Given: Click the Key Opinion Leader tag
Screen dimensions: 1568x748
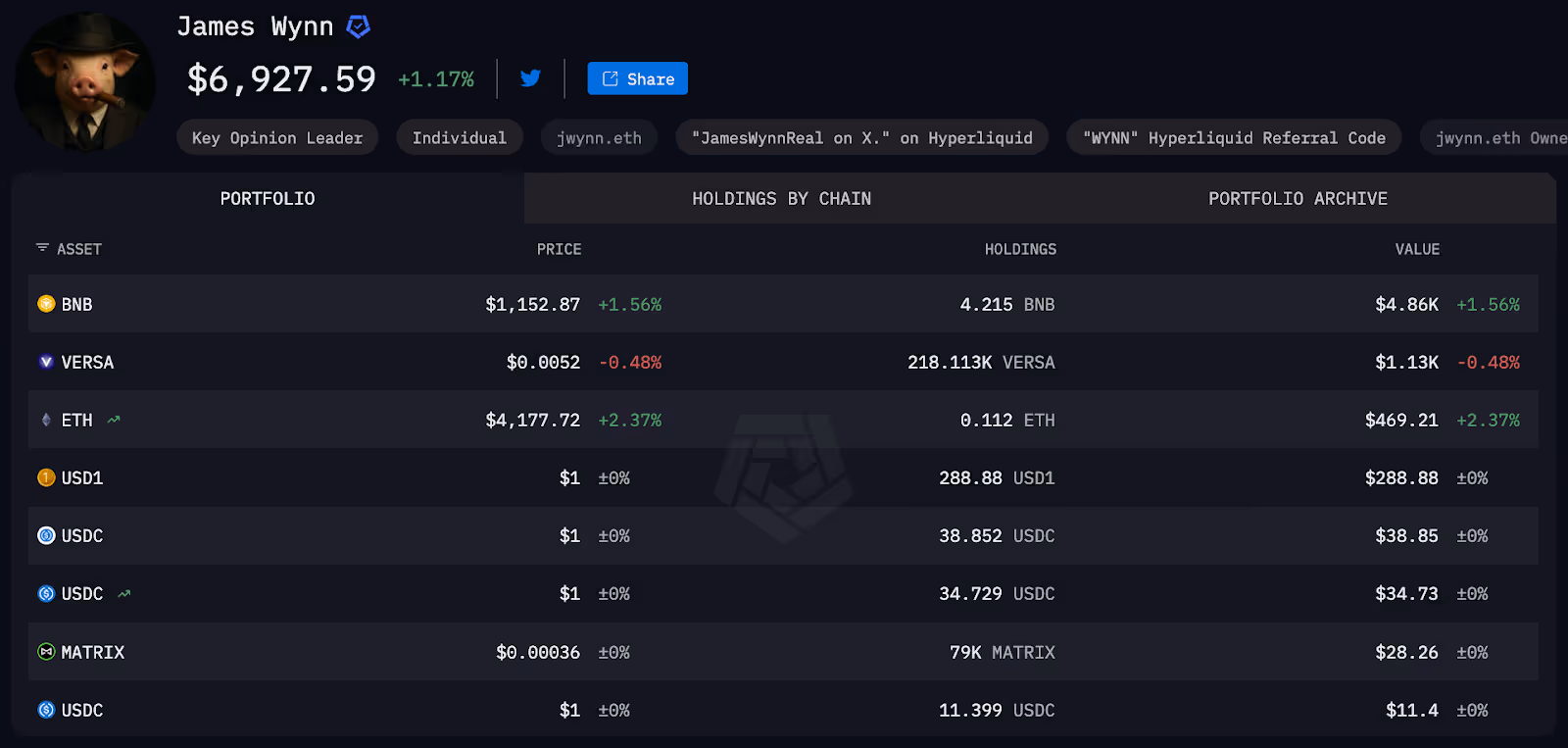Looking at the screenshot, I should pyautogui.click(x=277, y=138).
